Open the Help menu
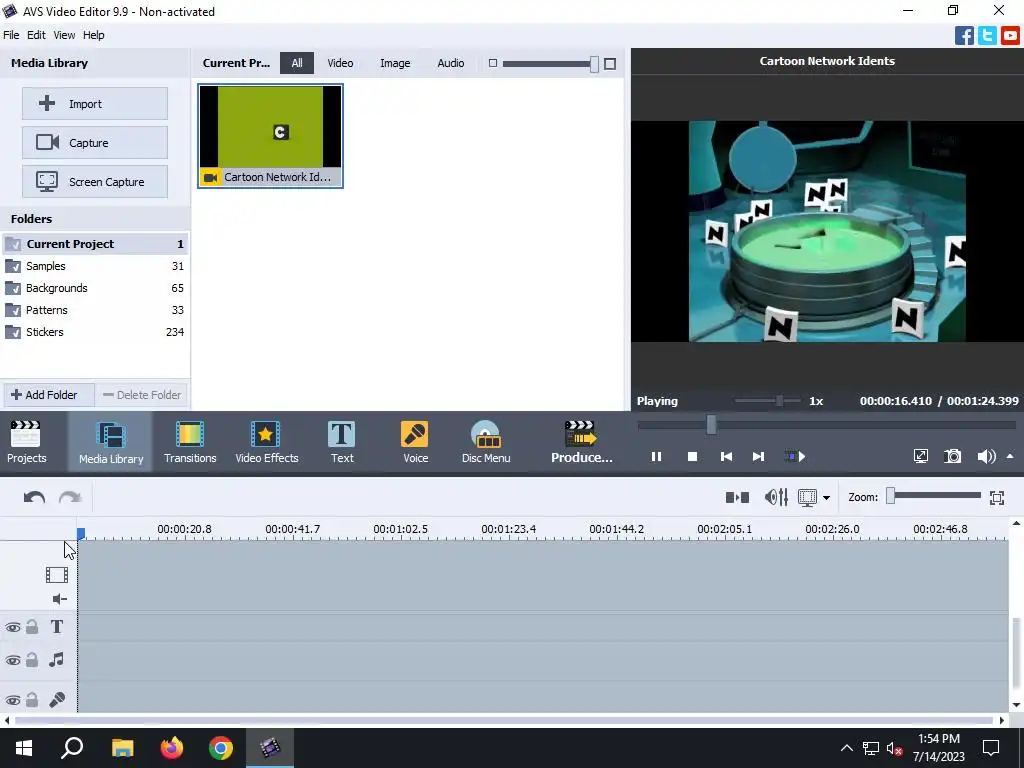 93,35
